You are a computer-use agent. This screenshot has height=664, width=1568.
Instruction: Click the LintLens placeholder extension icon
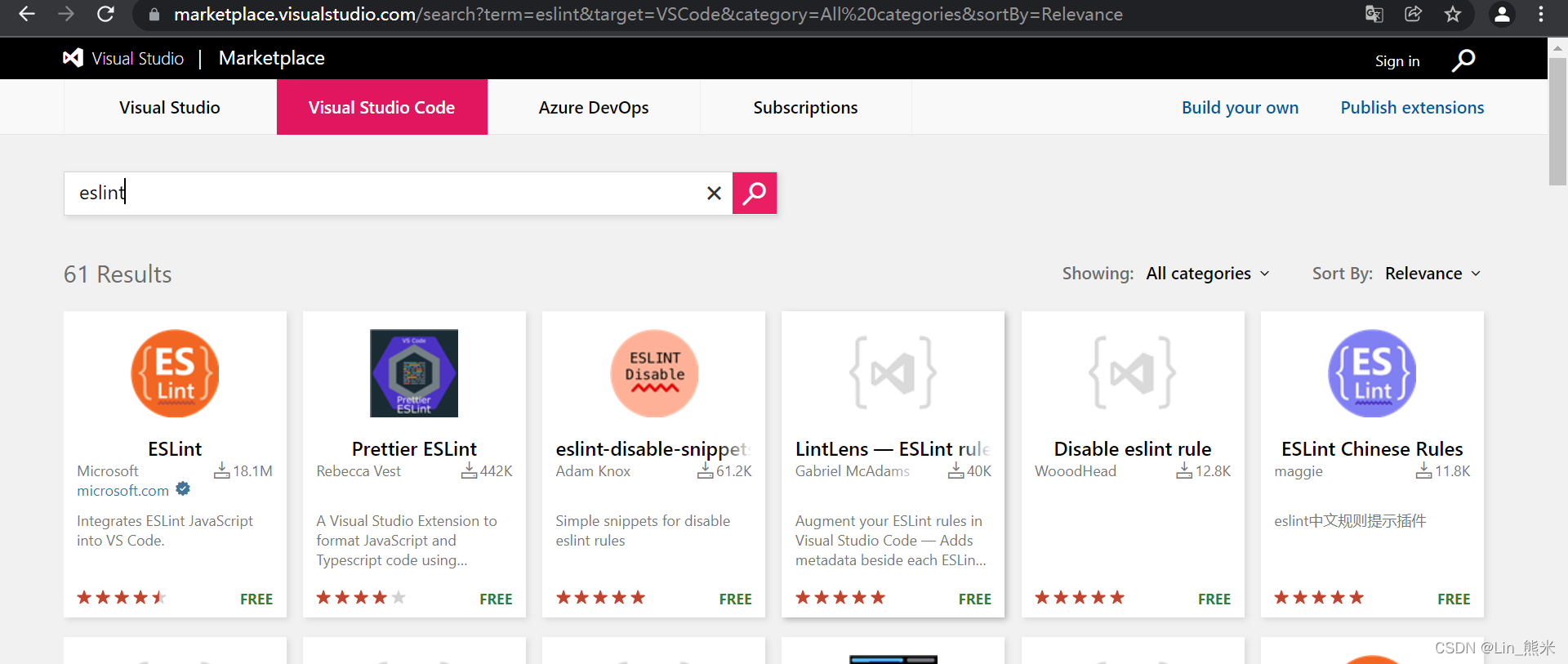(x=893, y=373)
